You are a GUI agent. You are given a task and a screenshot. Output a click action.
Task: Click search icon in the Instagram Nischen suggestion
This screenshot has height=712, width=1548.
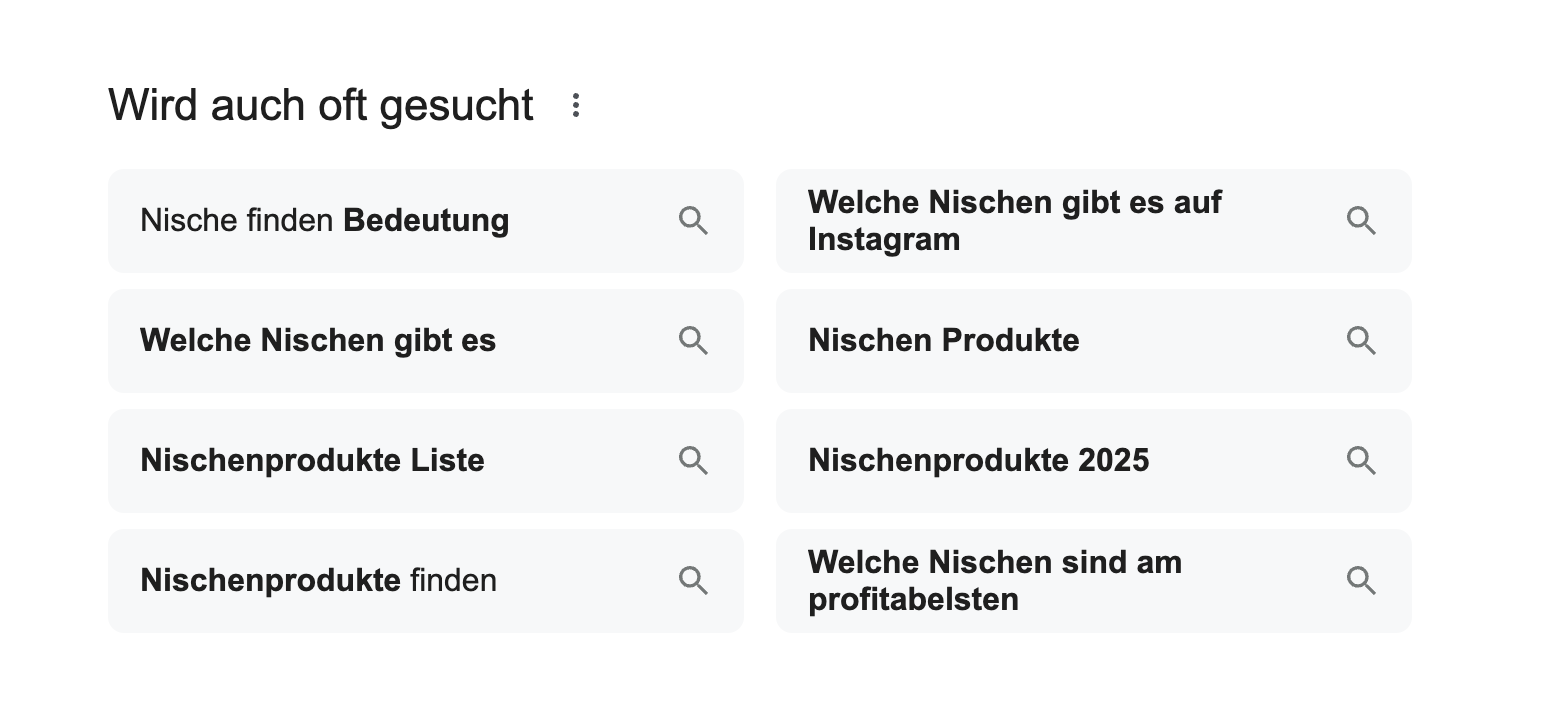(1361, 221)
